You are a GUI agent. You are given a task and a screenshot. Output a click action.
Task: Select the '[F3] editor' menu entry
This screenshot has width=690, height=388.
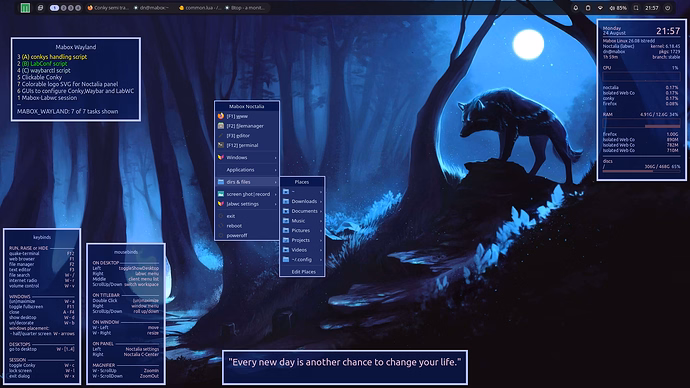(x=246, y=135)
